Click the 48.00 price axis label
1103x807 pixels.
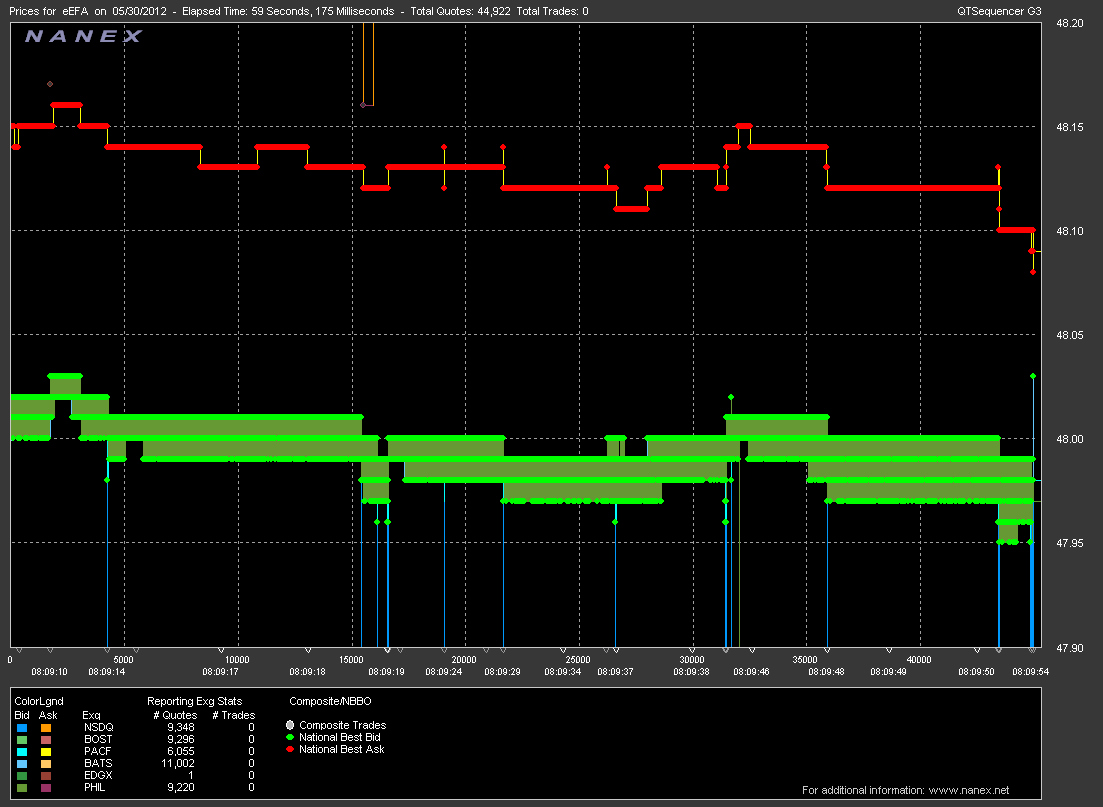(x=1070, y=439)
